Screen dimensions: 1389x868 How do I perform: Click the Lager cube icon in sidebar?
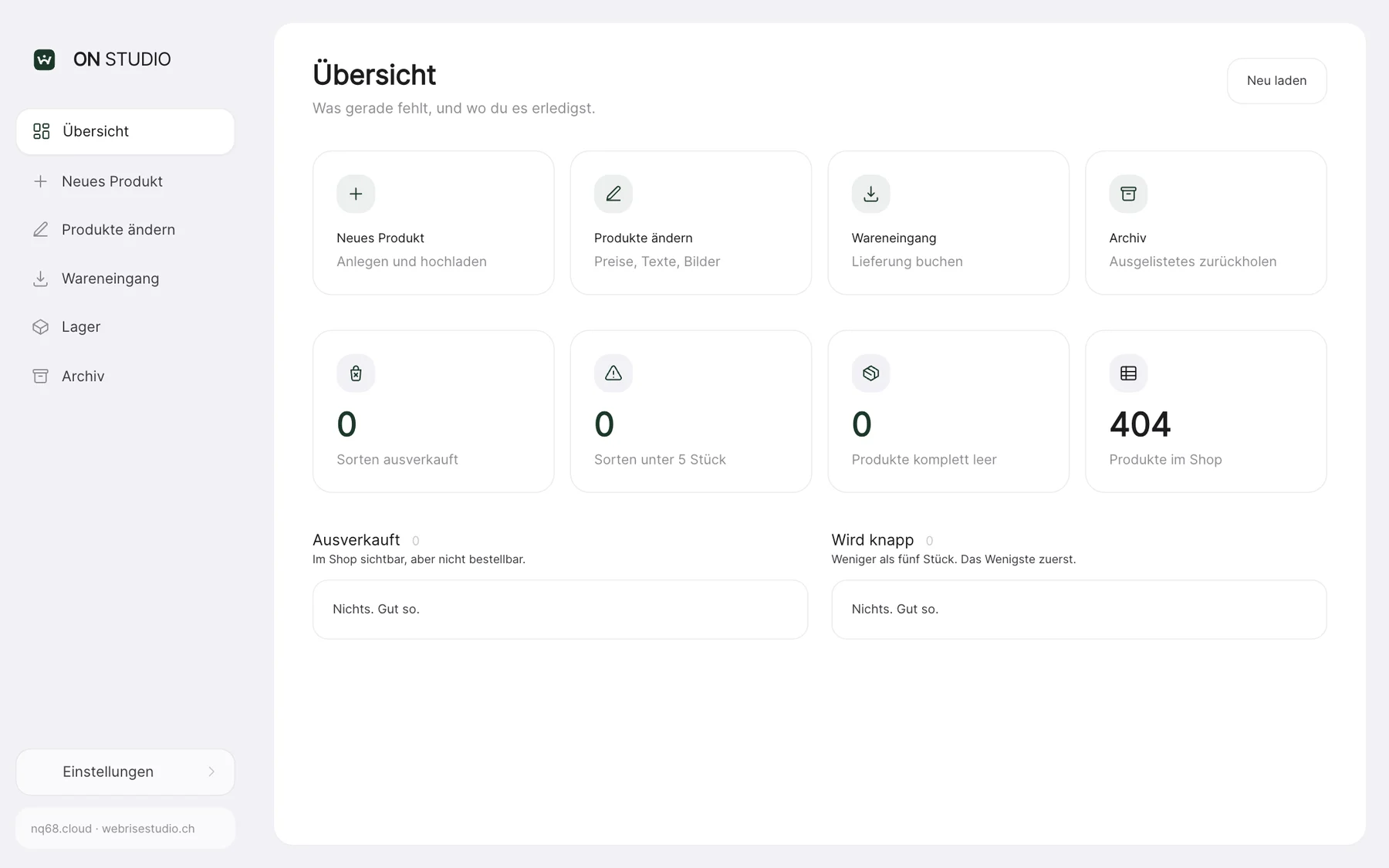point(41,327)
